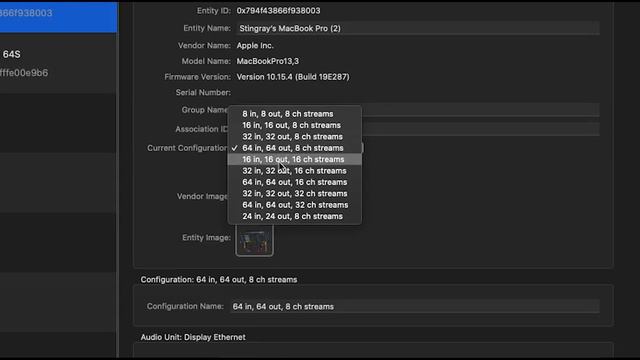
Task: Select '8 in, 8 out, 8 ch streams' option
Action: pyautogui.click(x=294, y=114)
